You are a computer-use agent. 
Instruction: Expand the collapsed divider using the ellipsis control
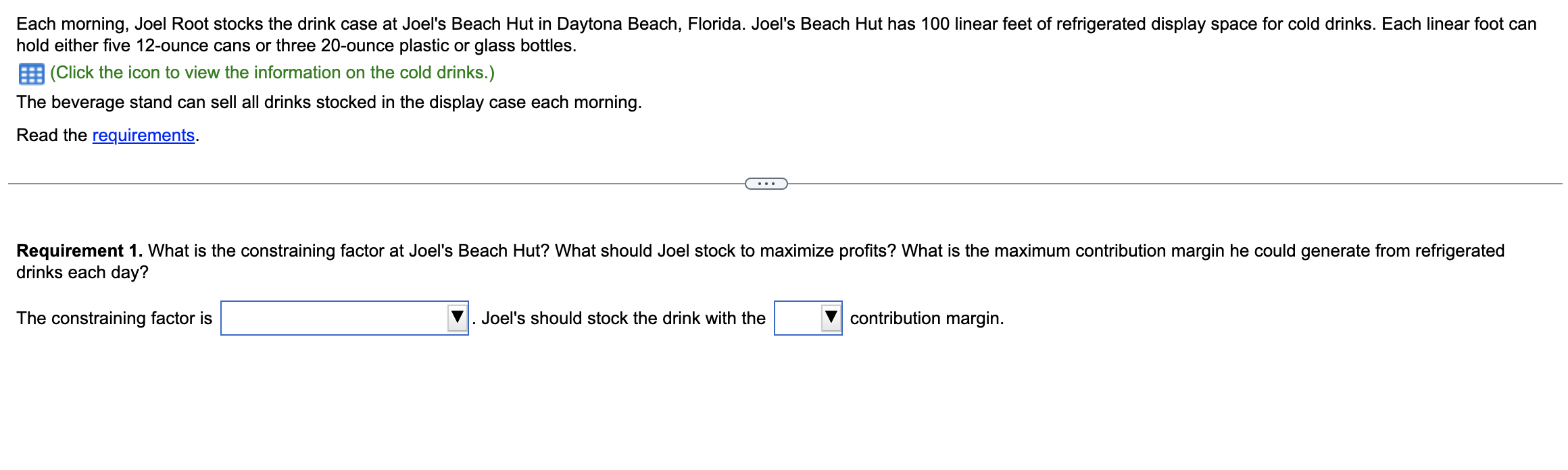tap(767, 182)
